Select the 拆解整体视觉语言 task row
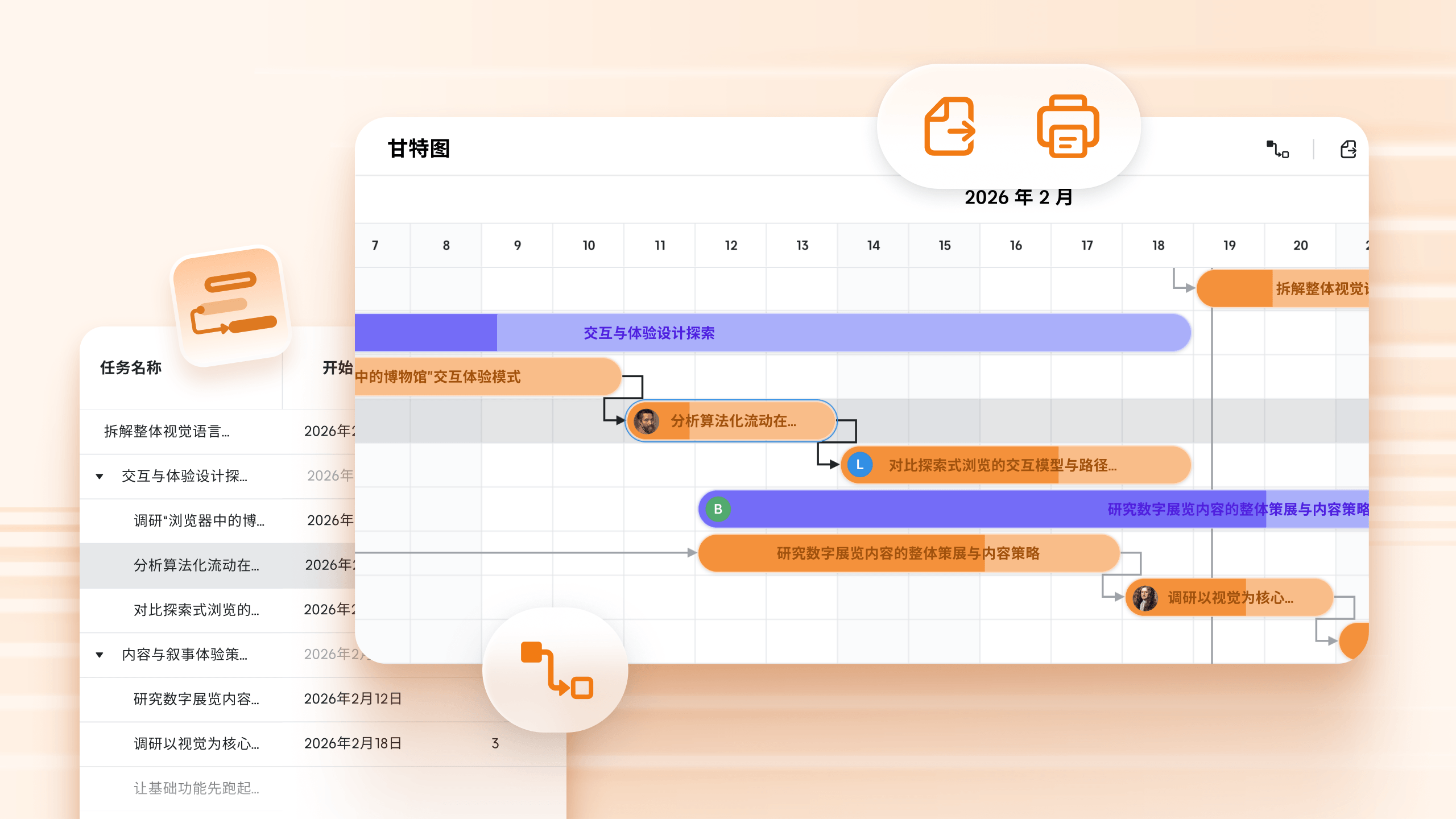 (x=167, y=431)
